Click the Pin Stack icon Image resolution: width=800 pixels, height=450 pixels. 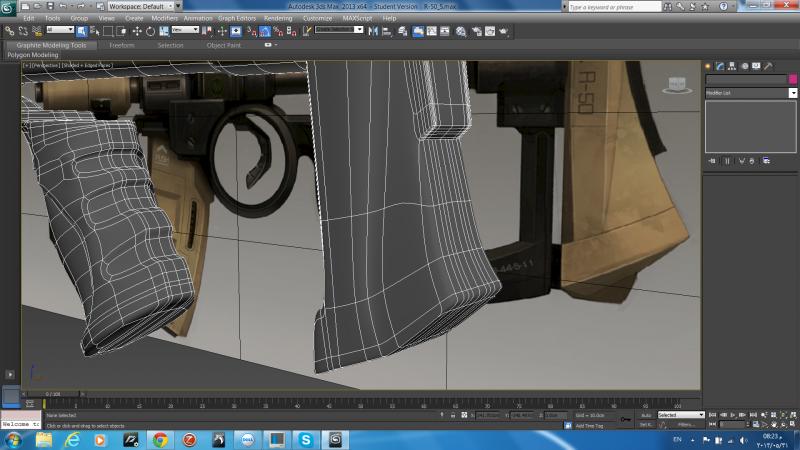[x=713, y=160]
